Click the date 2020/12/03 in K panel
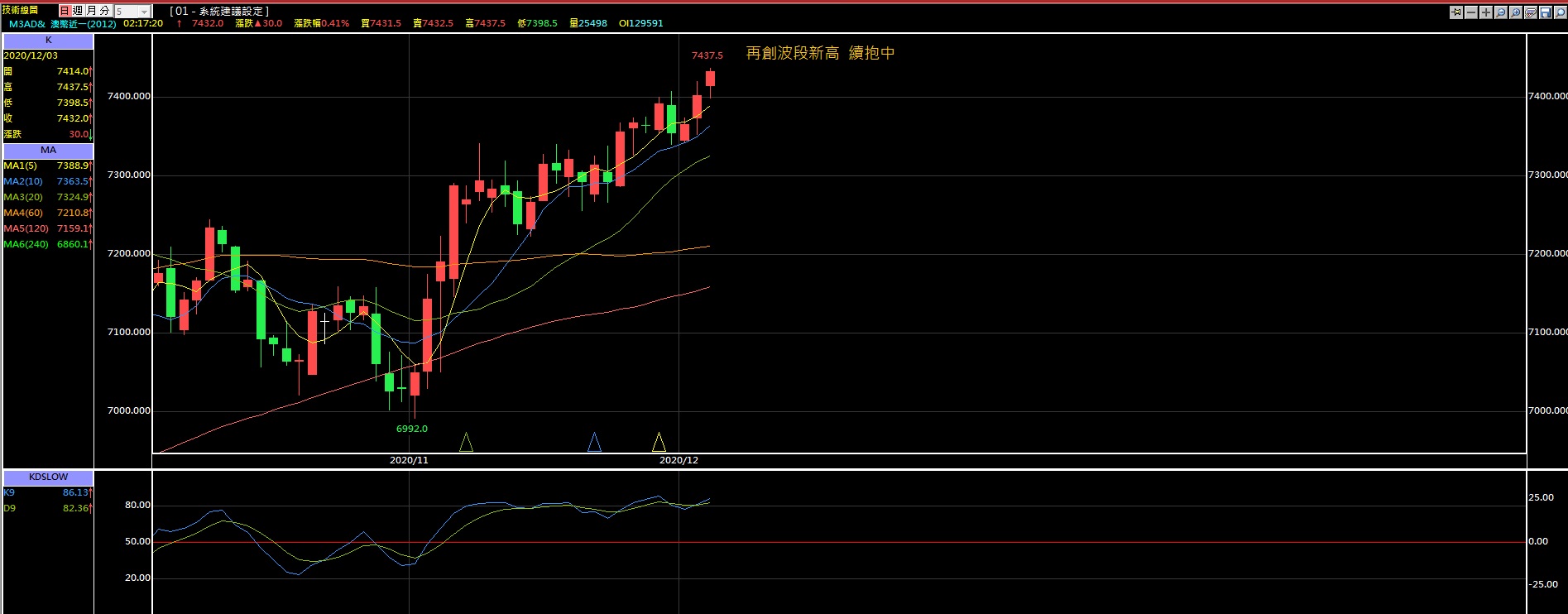The image size is (1568, 614). point(31,55)
